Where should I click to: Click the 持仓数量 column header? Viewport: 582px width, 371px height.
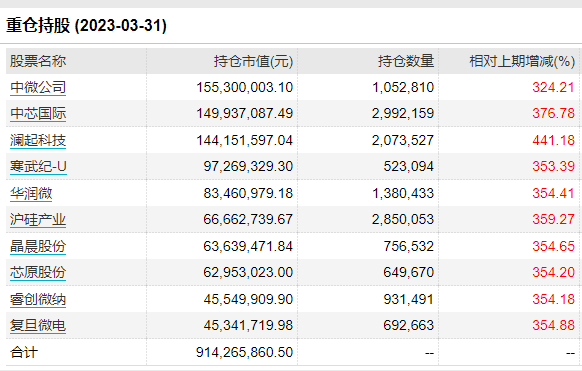[406, 61]
